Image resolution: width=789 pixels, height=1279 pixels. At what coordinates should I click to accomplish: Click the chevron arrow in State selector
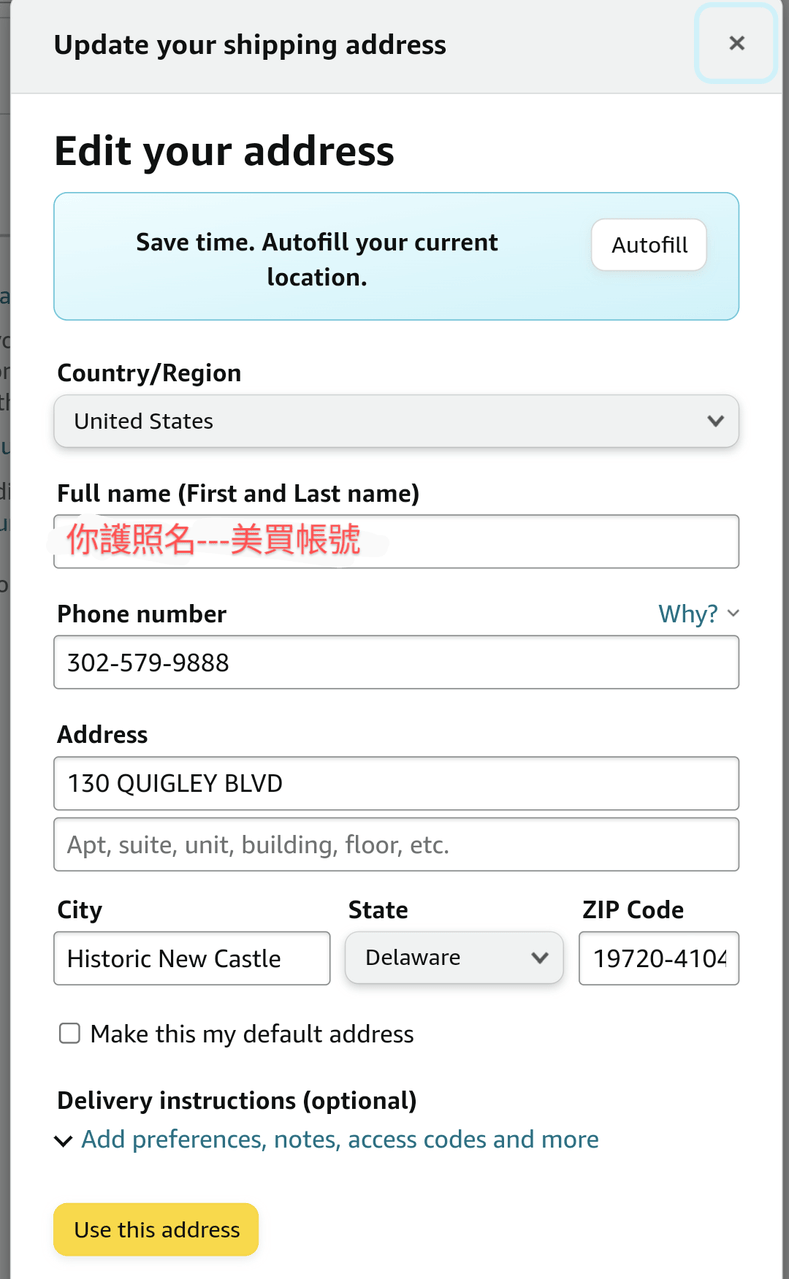[x=540, y=958]
